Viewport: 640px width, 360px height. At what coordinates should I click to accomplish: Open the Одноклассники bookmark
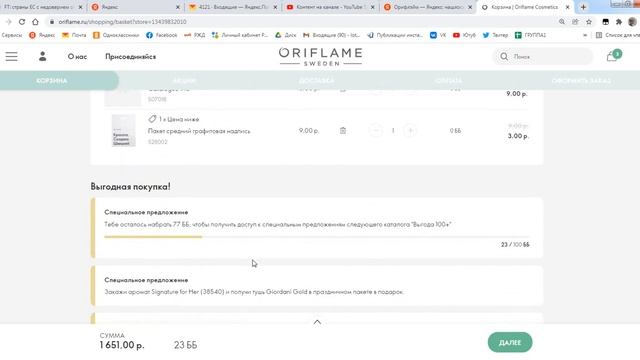point(116,35)
